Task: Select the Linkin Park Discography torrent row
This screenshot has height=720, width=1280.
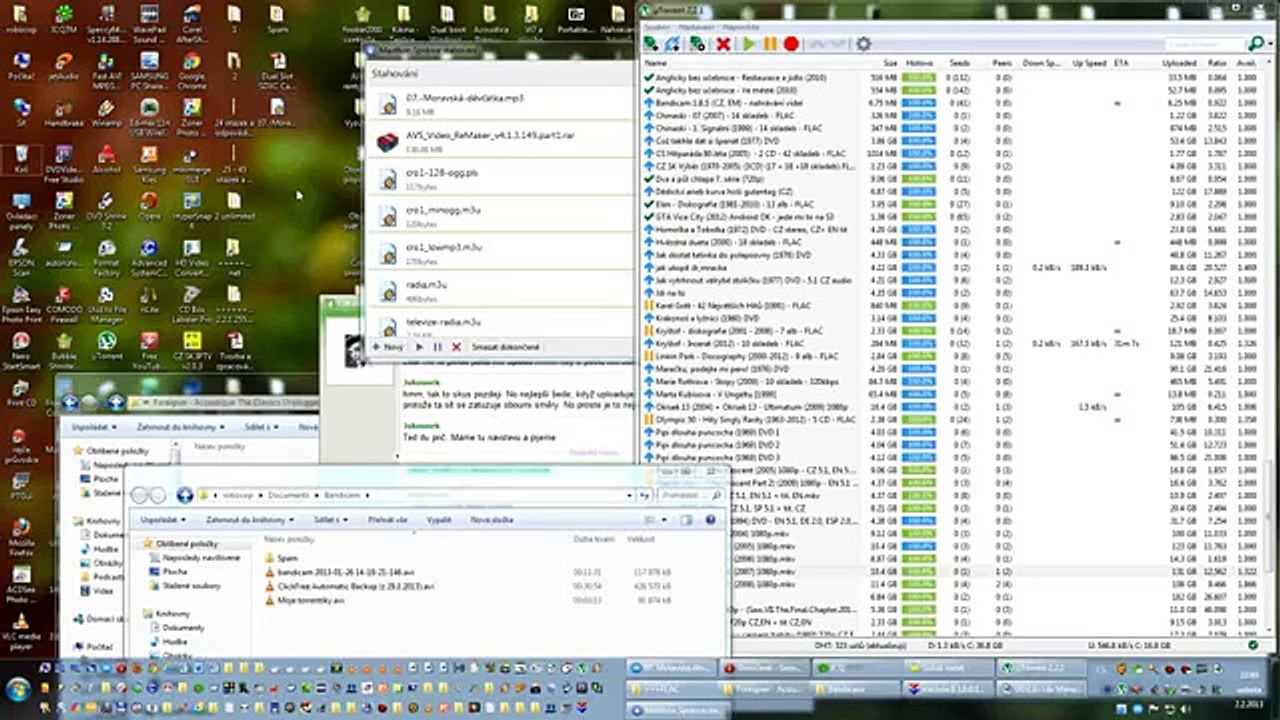Action: coord(950,355)
